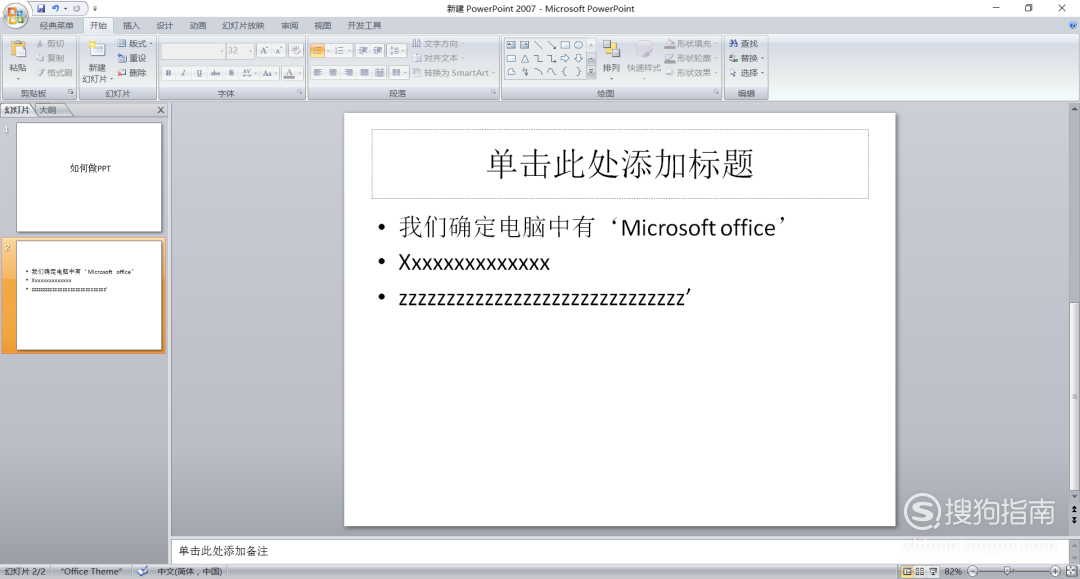Screen dimensions: 1080x579
Task: Select the oval shape in shapes gallery
Action: click(579, 45)
